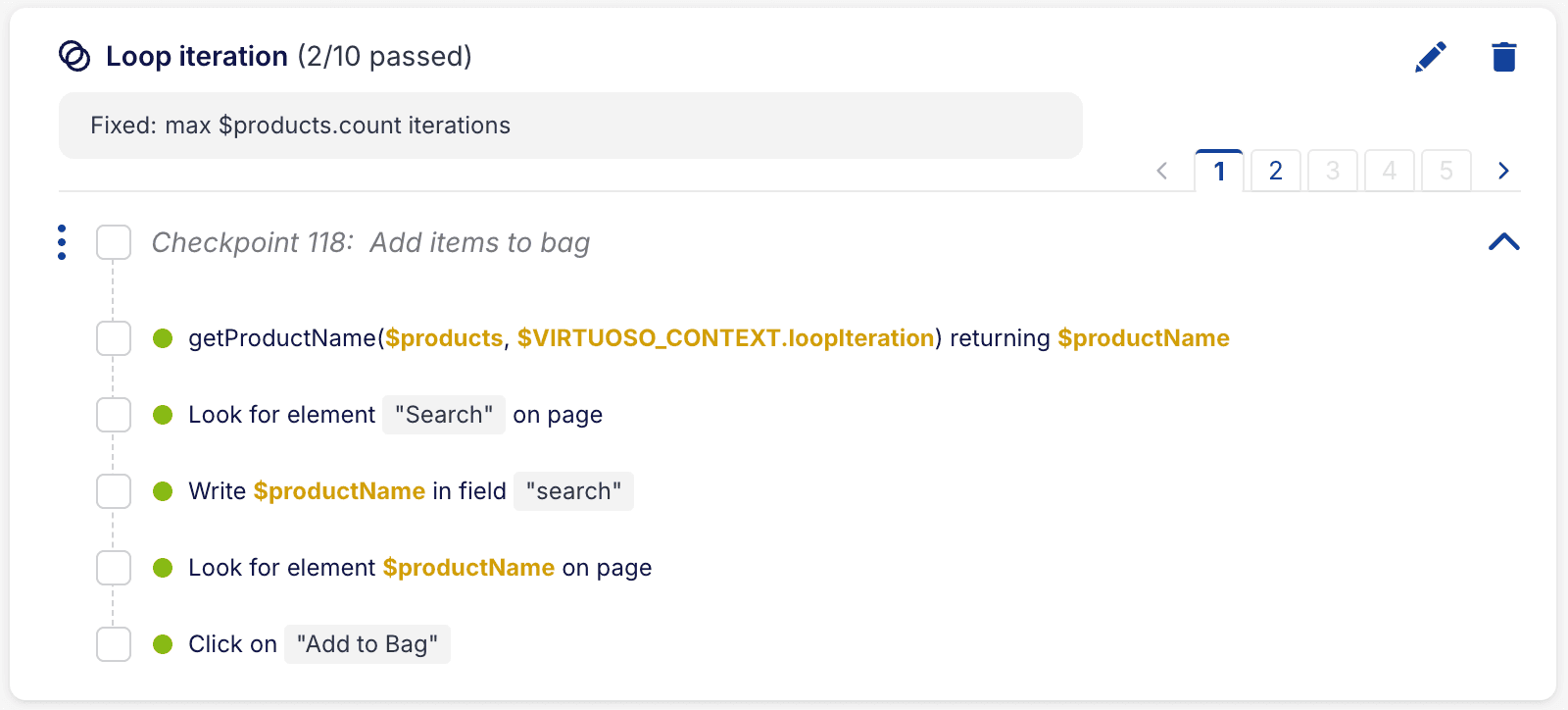1568x710 pixels.
Task: Click green status dot beside Add to Bag step
Action: click(163, 644)
